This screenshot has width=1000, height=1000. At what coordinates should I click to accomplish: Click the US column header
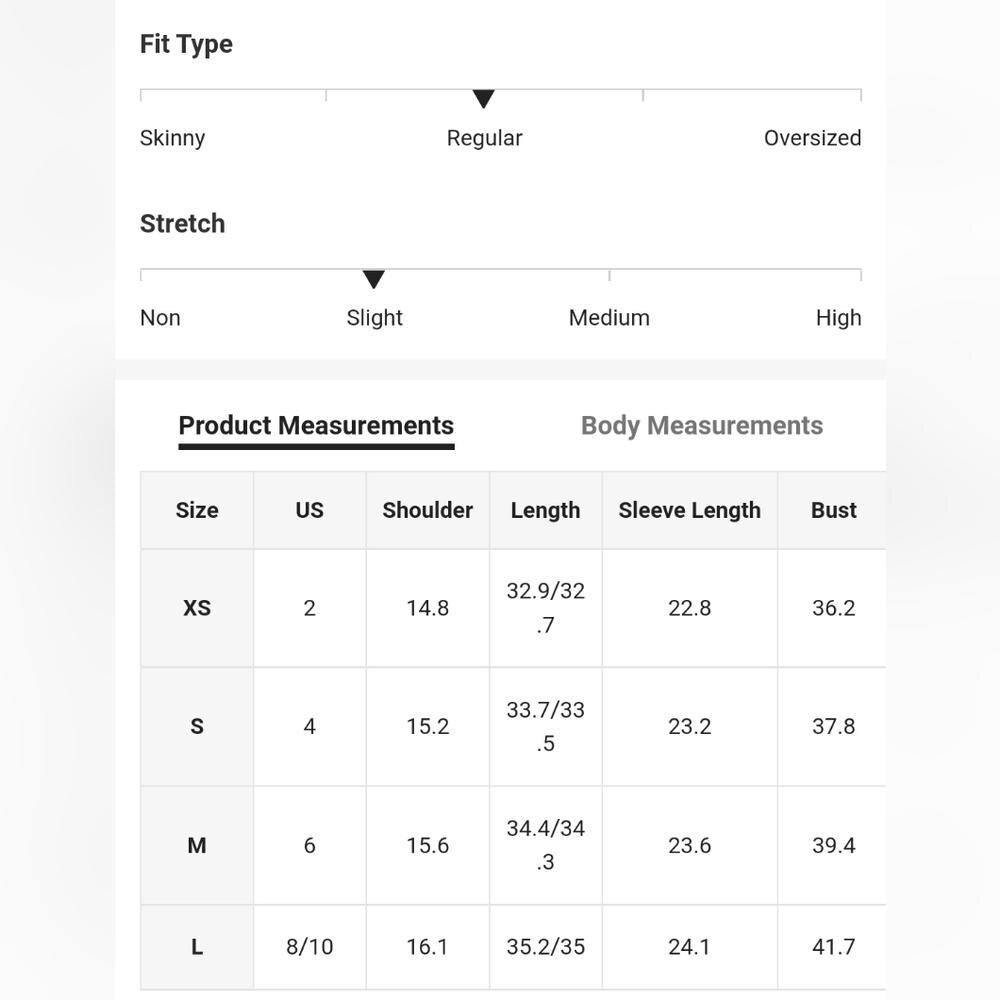[309, 510]
